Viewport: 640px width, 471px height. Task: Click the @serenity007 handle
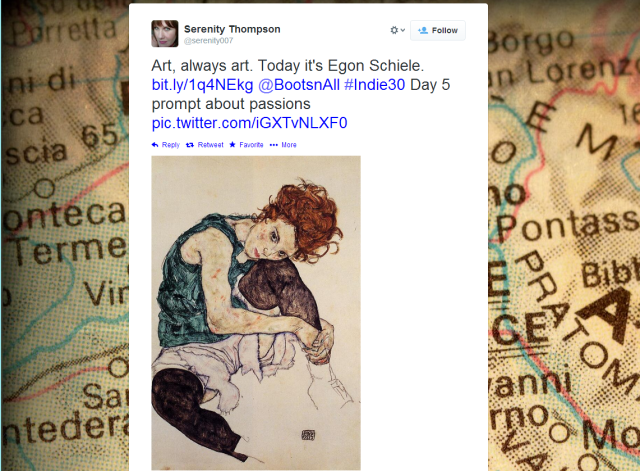(209, 40)
